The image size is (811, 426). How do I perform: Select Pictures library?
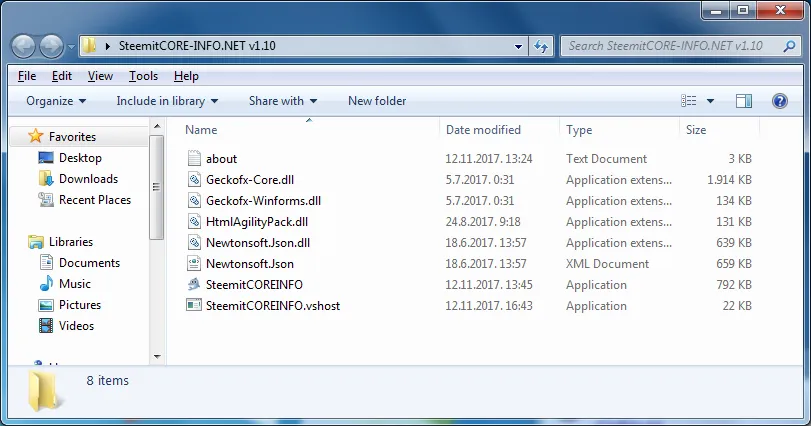click(x=80, y=305)
